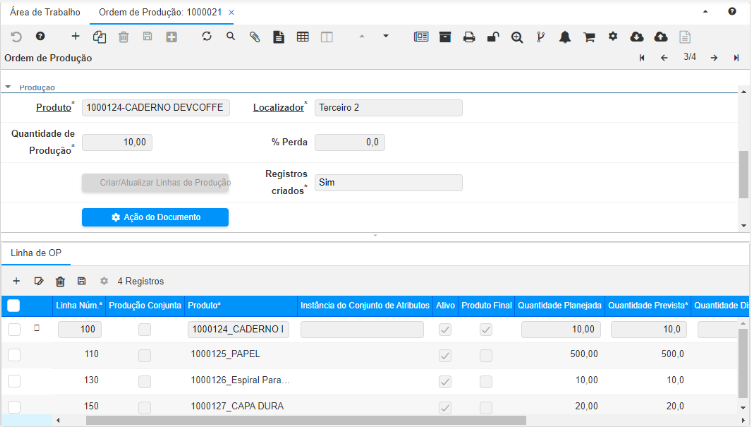
Task: Click the New Record plus icon in main toolbar
Action: click(75, 36)
